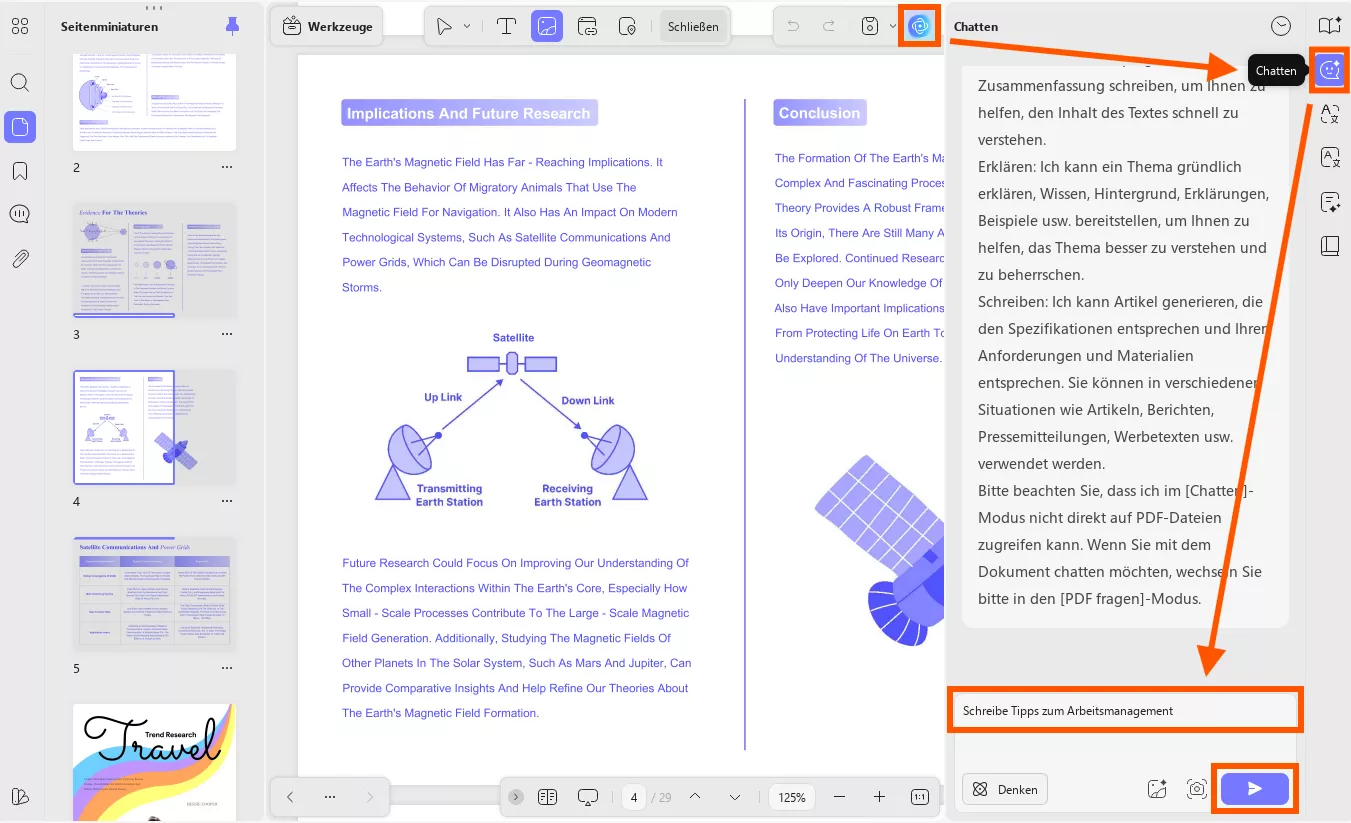1351x823 pixels.
Task: Zoom out with the minus button
Action: pos(839,797)
